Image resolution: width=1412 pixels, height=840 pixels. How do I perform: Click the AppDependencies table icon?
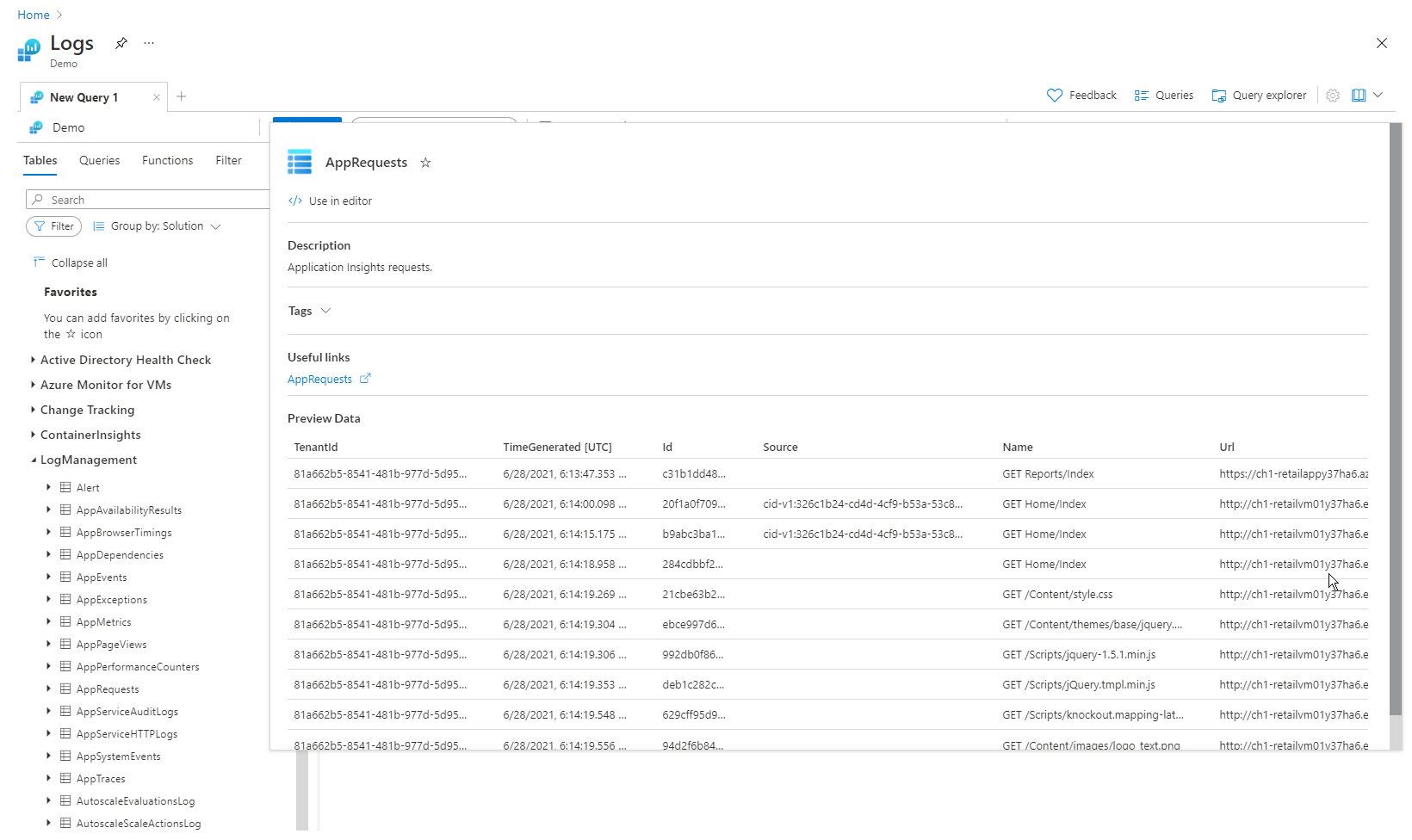[65, 554]
